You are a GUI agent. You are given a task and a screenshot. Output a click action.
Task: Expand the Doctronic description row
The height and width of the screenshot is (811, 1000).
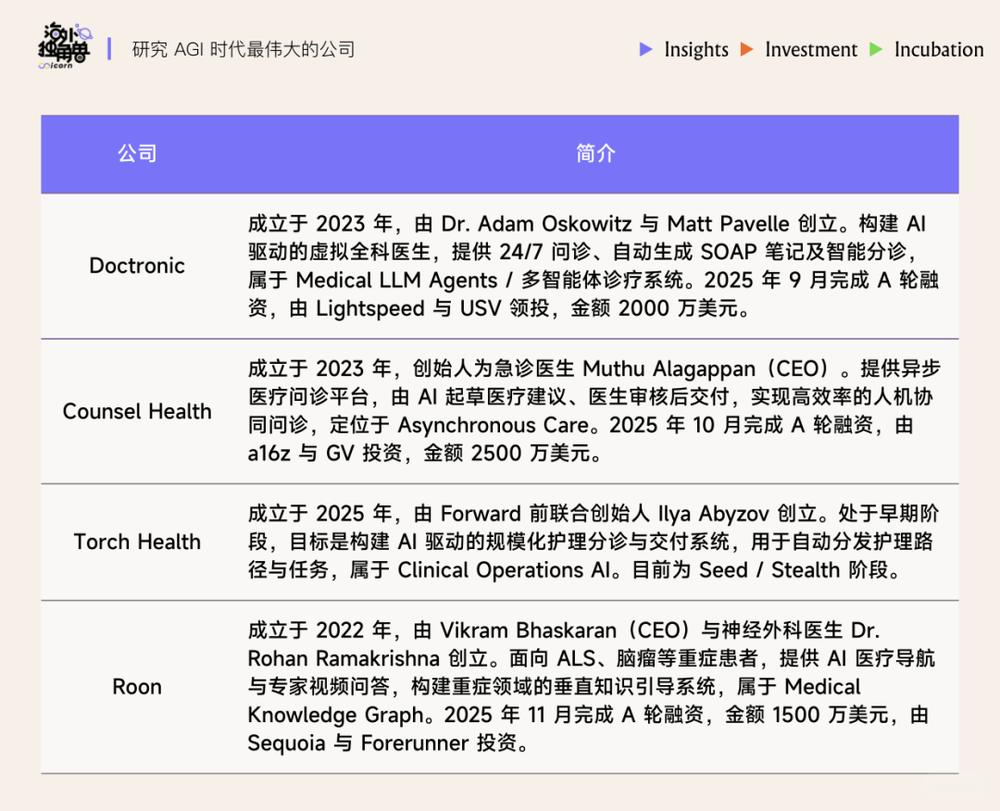click(596, 266)
